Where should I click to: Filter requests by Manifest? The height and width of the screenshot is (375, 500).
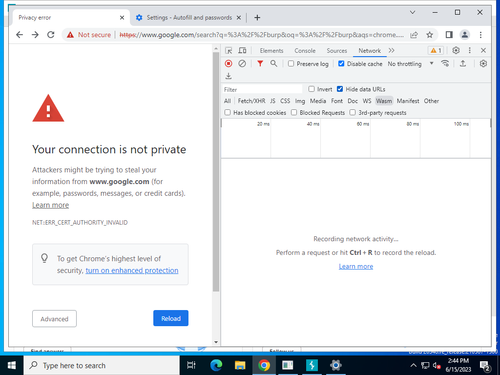point(408,101)
